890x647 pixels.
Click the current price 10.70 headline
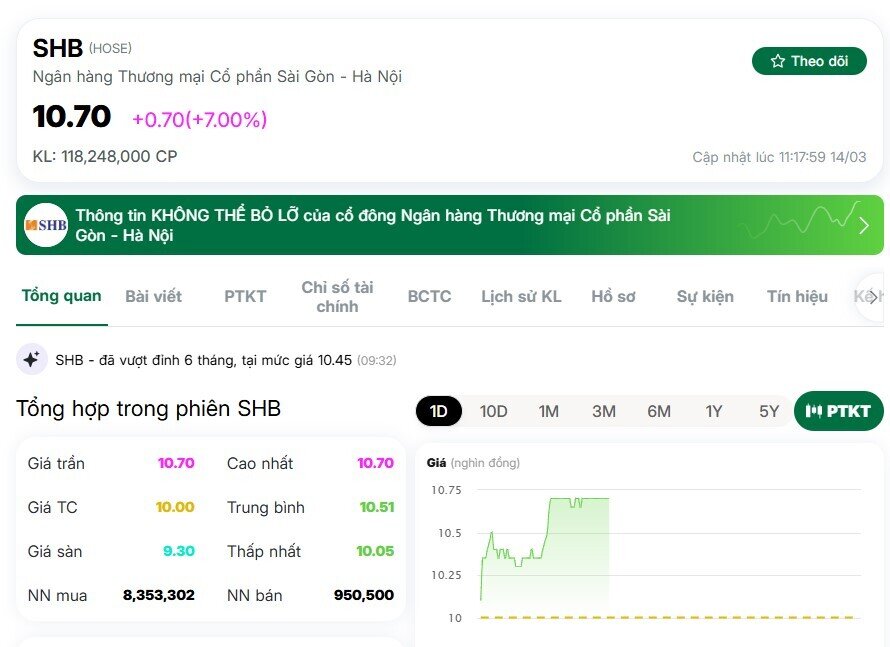(72, 116)
